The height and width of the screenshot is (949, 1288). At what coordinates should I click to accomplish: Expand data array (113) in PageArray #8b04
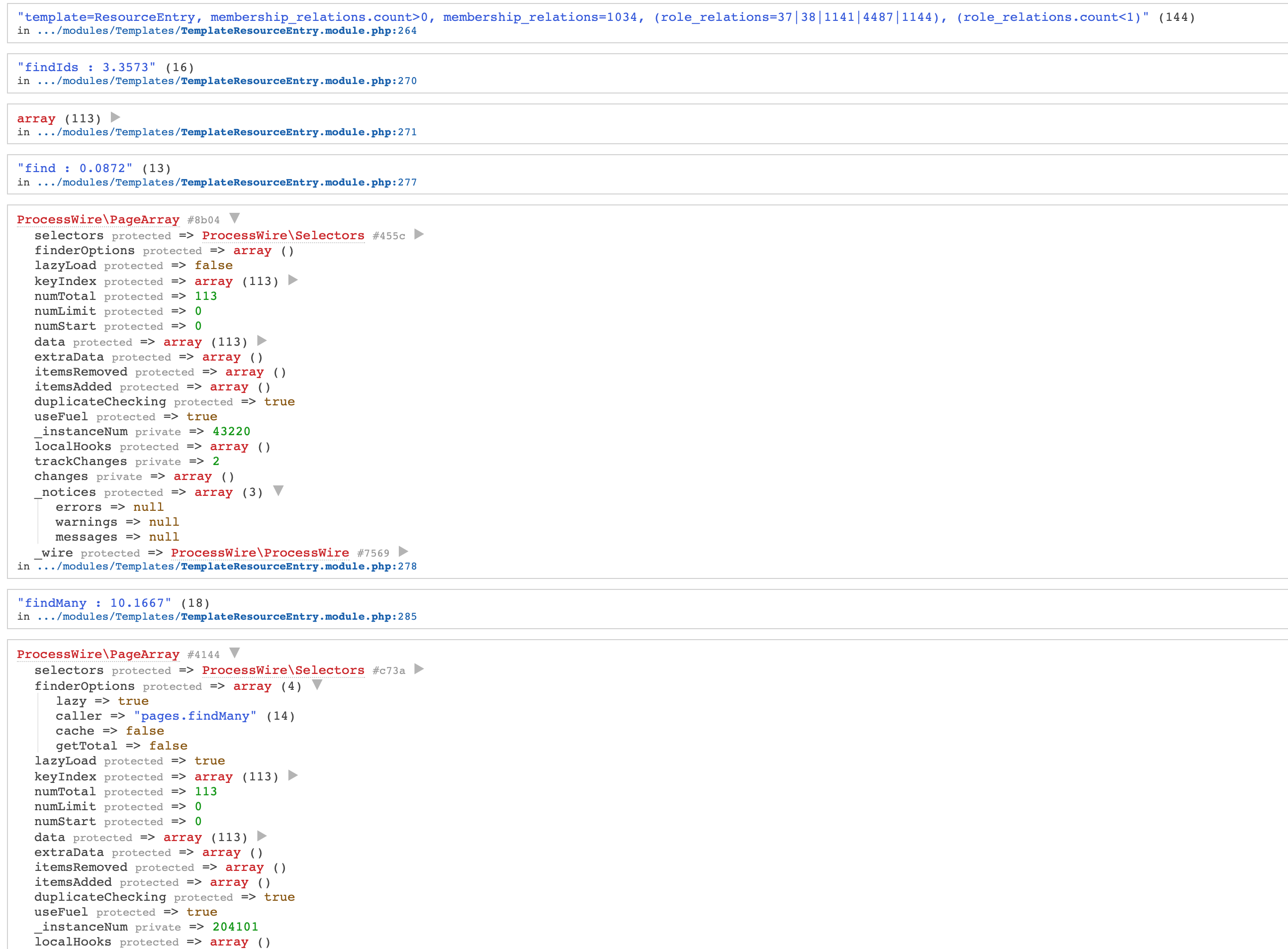262,341
